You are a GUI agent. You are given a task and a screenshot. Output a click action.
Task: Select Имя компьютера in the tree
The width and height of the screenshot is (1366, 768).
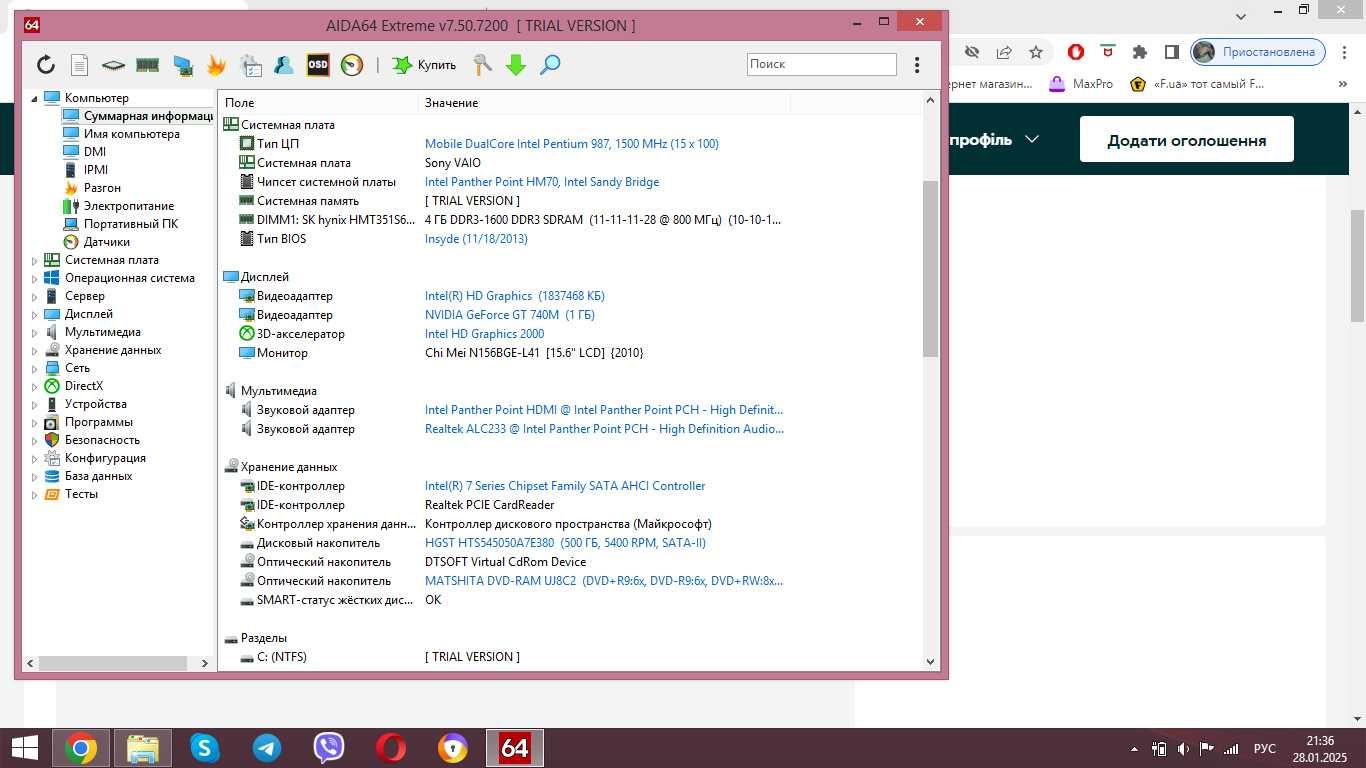132,134
